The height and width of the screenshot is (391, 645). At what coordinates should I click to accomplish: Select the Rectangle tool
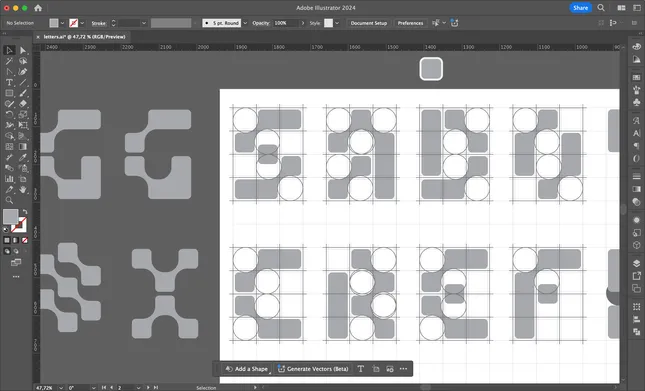pos(9,93)
